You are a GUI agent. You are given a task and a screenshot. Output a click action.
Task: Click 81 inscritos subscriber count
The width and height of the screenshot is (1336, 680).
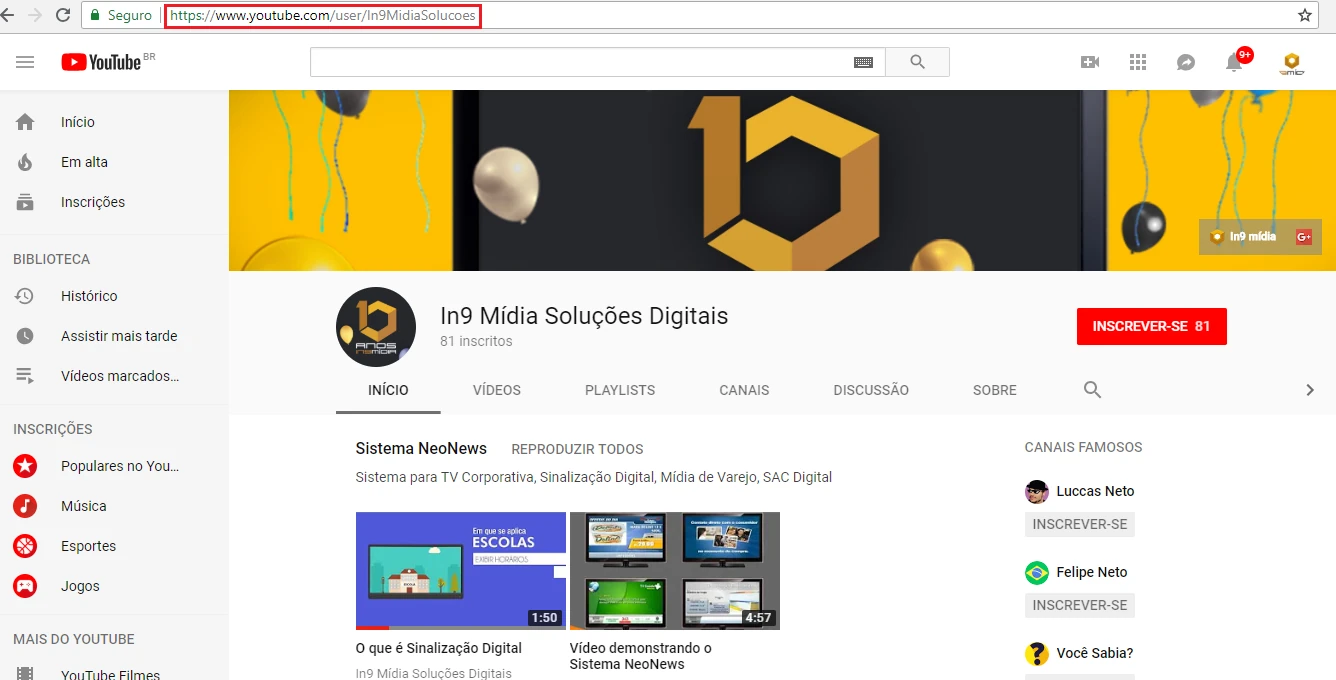[x=476, y=341]
